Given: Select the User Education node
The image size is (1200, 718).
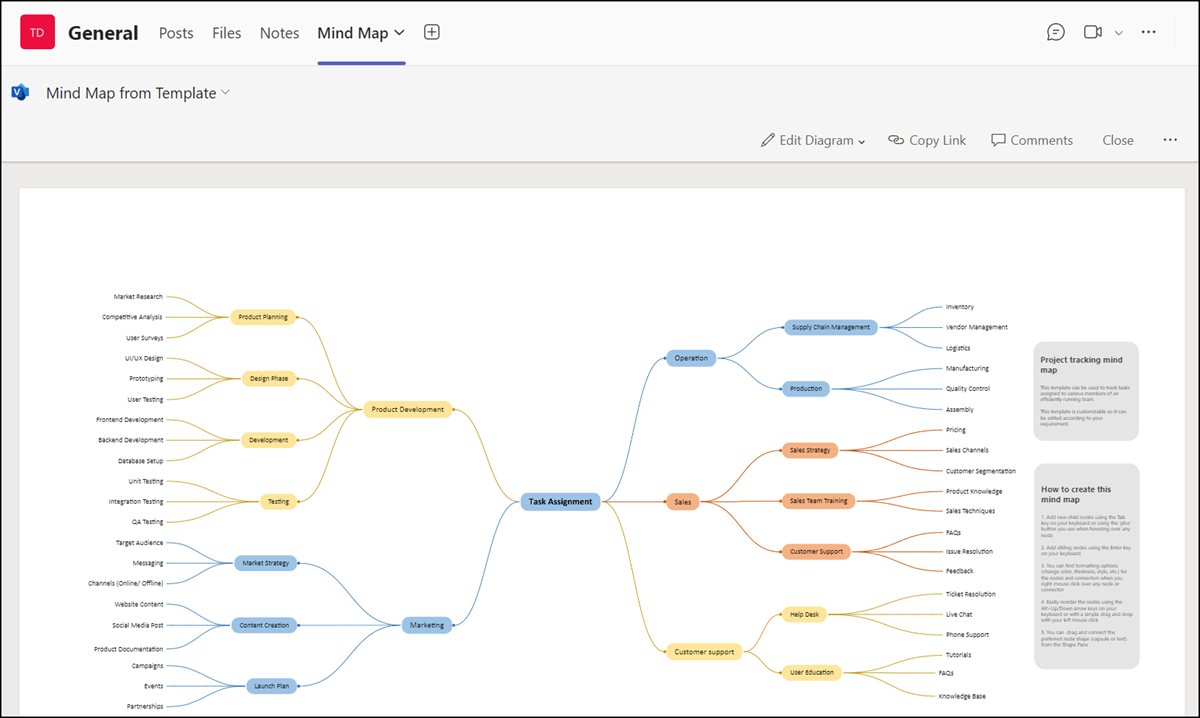Looking at the screenshot, I should coord(811,672).
